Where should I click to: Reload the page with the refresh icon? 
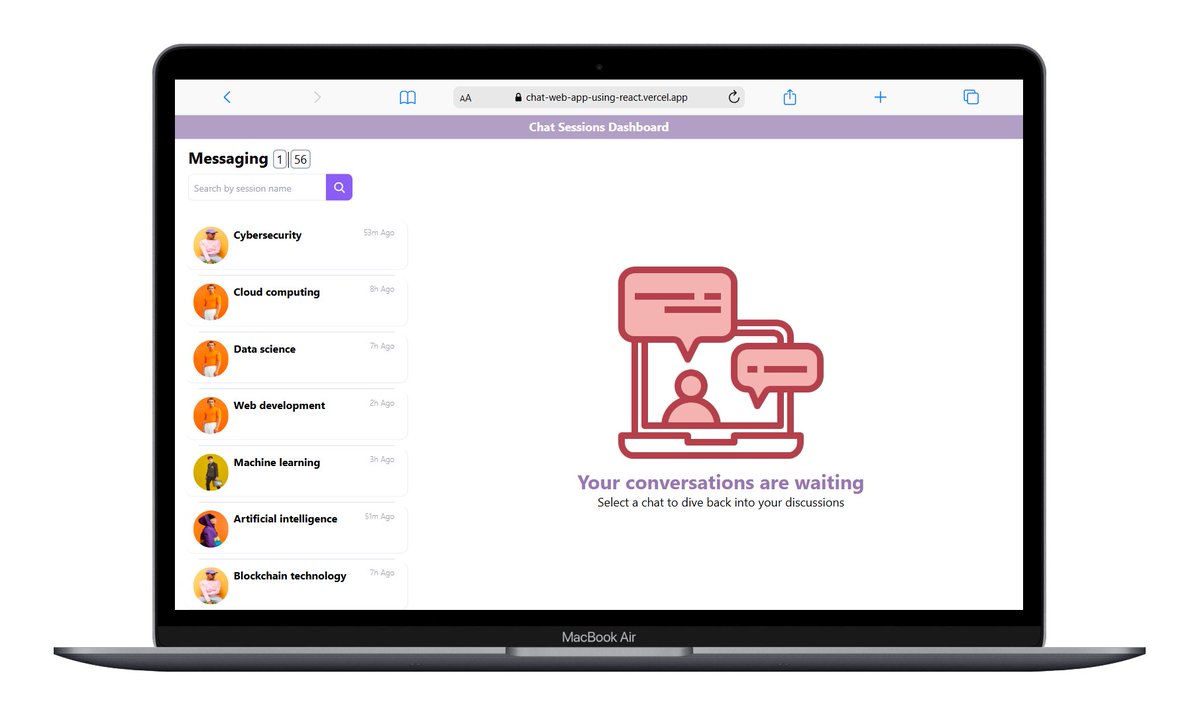click(733, 97)
